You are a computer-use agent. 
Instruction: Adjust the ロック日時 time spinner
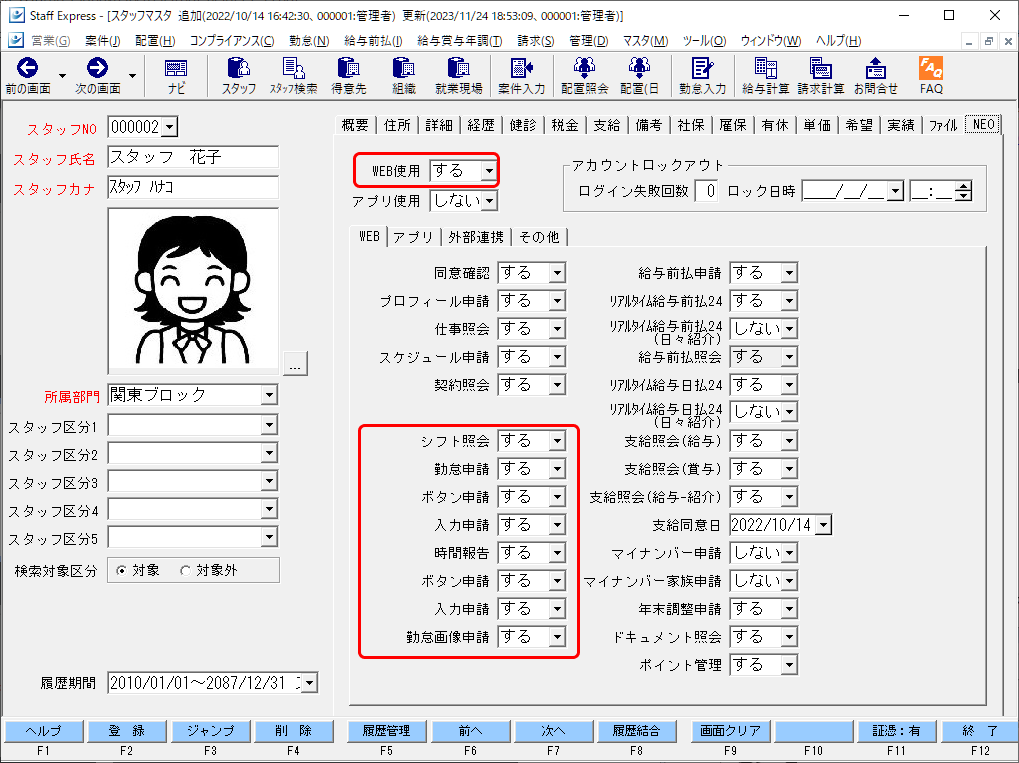964,191
